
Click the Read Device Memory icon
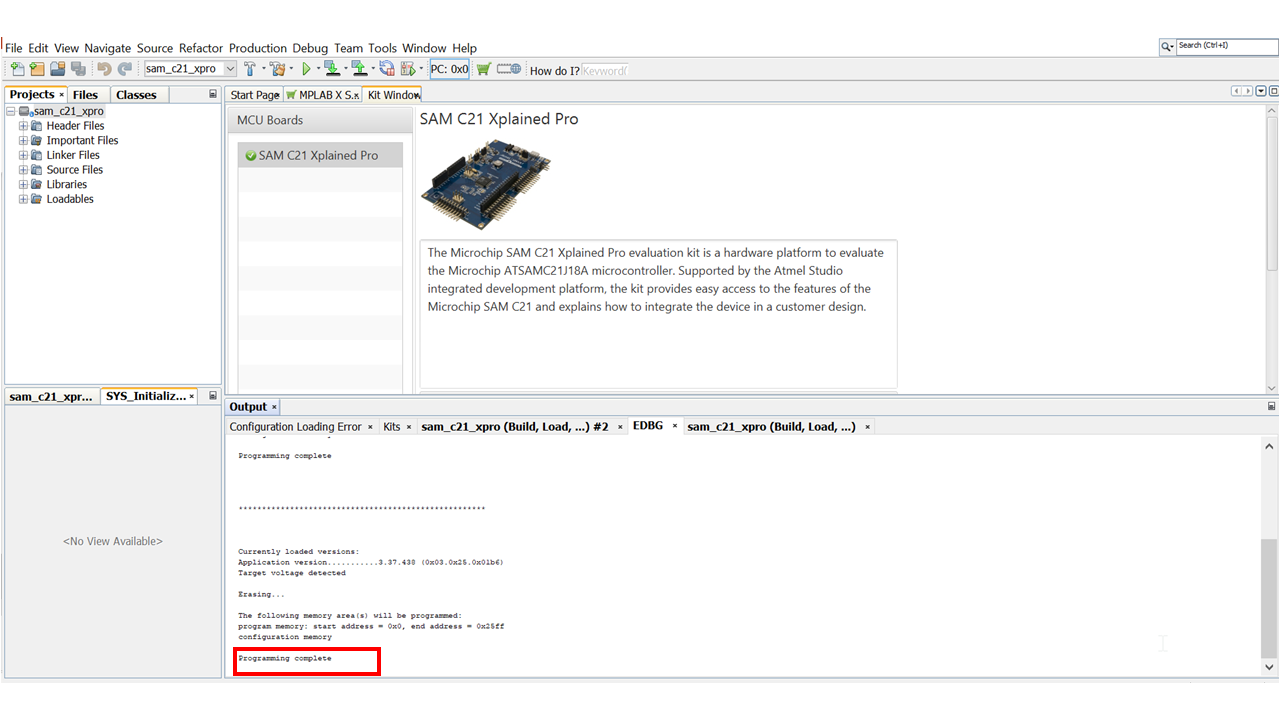point(359,69)
